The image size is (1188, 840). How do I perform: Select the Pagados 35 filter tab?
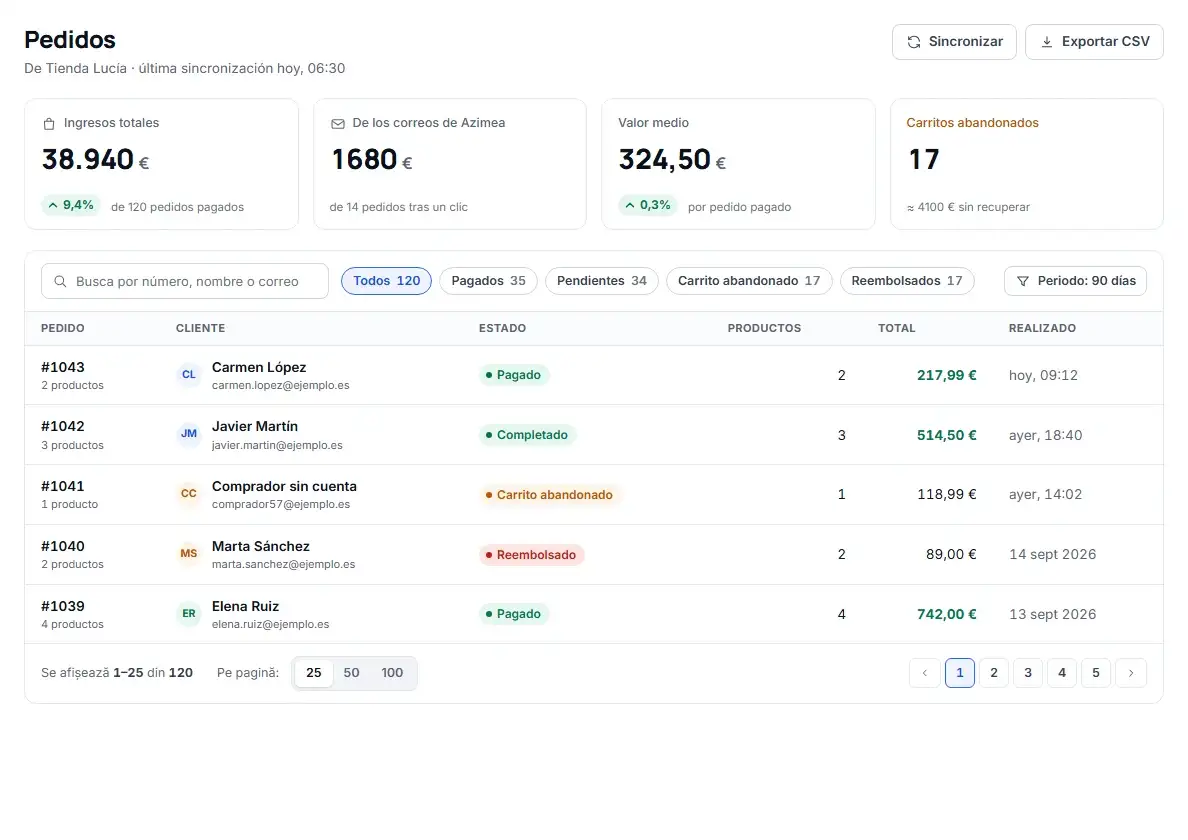point(488,281)
